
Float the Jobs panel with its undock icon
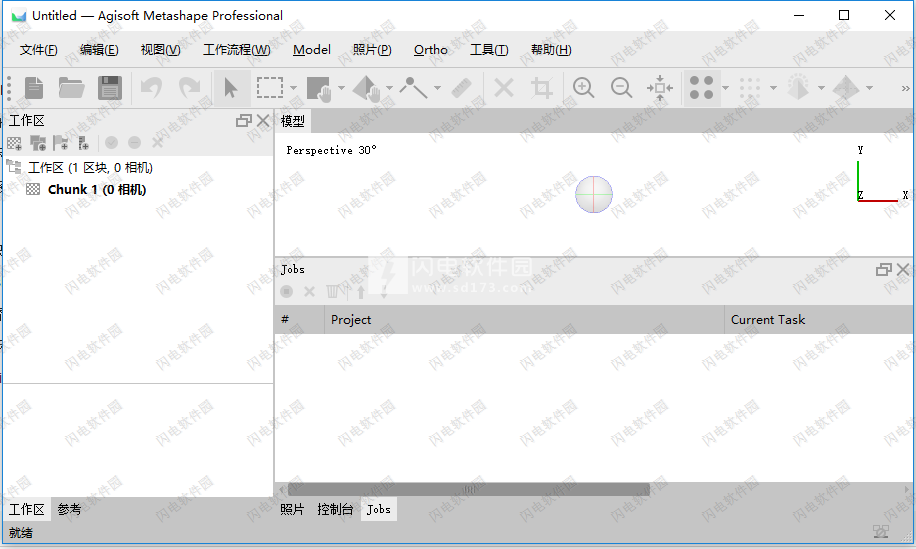(884, 269)
